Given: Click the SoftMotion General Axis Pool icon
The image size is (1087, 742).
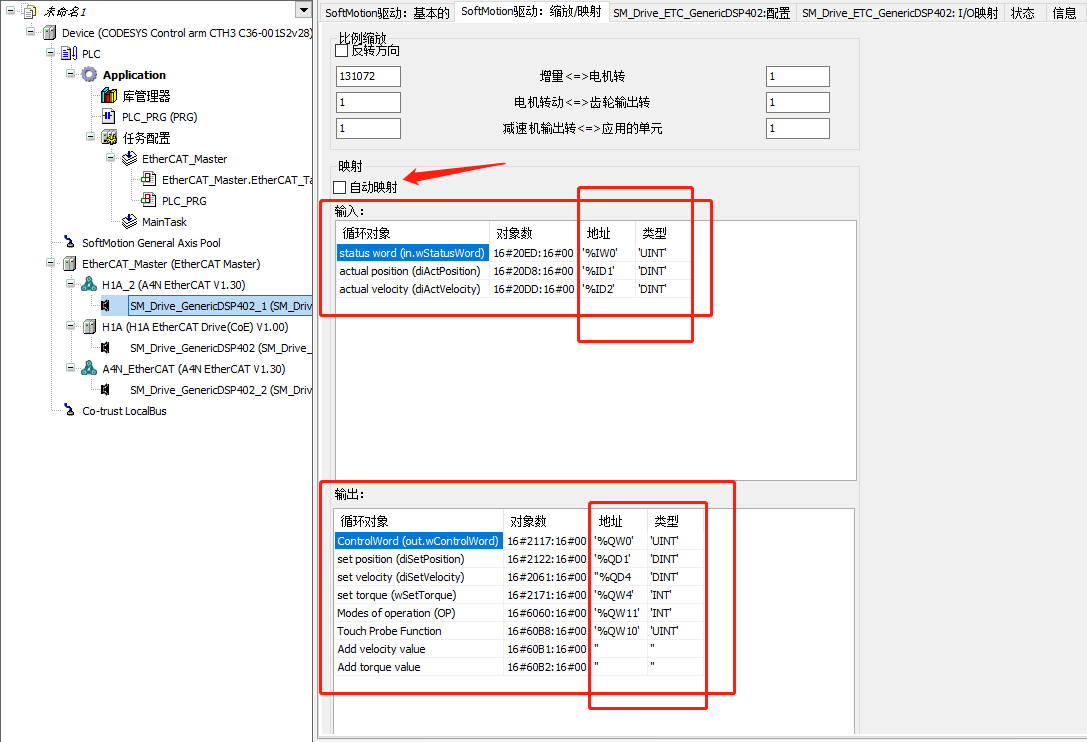Looking at the screenshot, I should [x=69, y=242].
